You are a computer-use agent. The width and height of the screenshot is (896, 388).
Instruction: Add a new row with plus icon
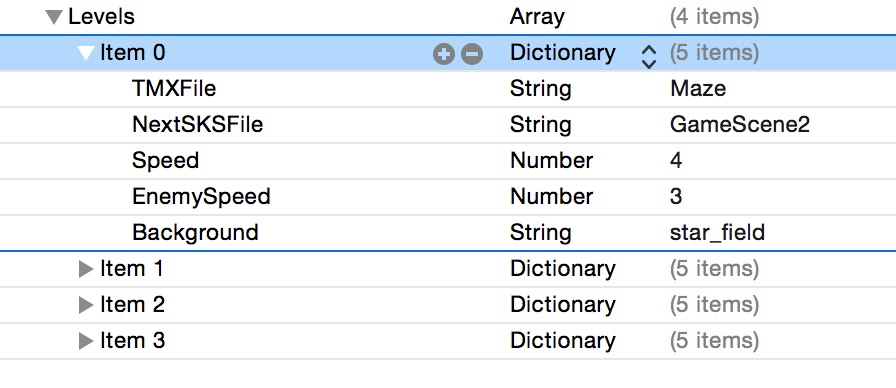(x=444, y=54)
